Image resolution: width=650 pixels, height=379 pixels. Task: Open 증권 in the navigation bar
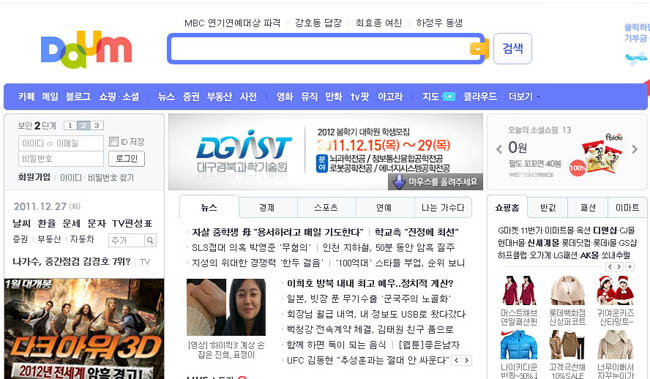191,97
